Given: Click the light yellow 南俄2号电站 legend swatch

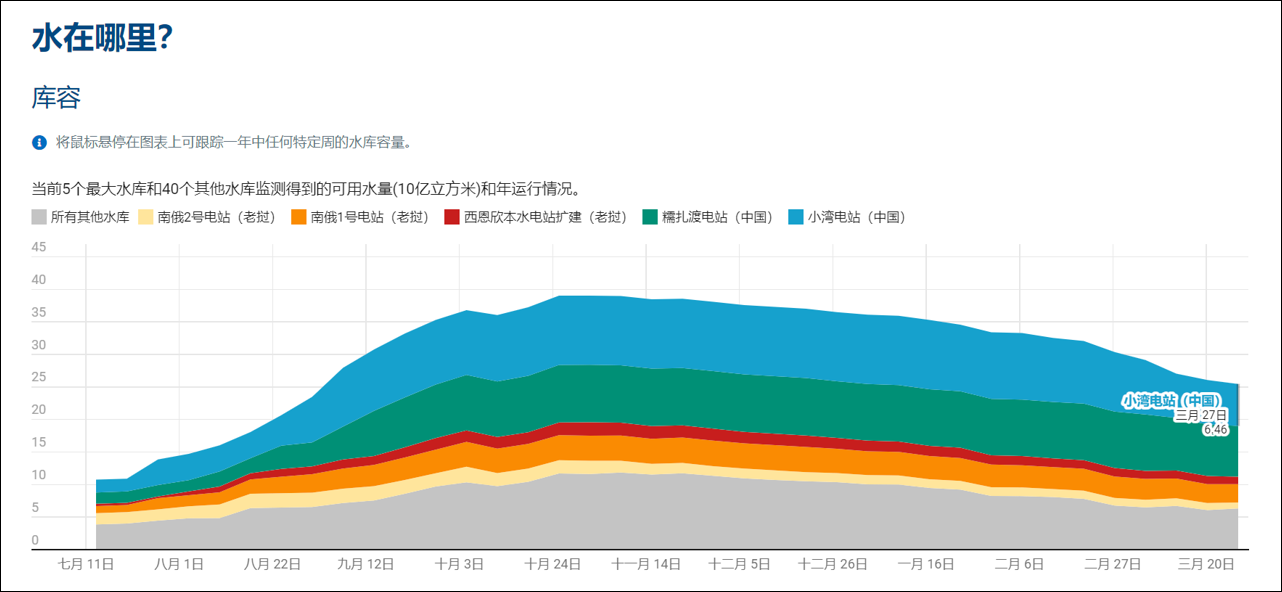Looking at the screenshot, I should point(146,217).
